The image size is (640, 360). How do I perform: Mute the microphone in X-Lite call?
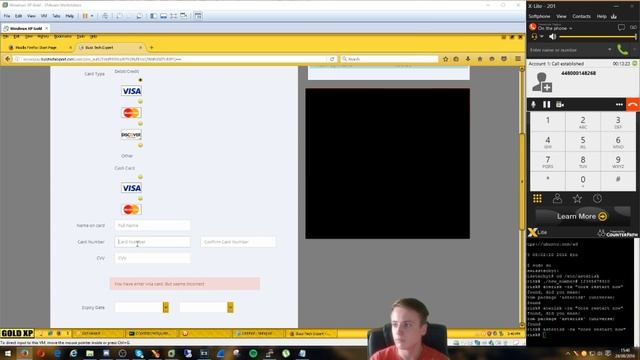pyautogui.click(x=533, y=104)
